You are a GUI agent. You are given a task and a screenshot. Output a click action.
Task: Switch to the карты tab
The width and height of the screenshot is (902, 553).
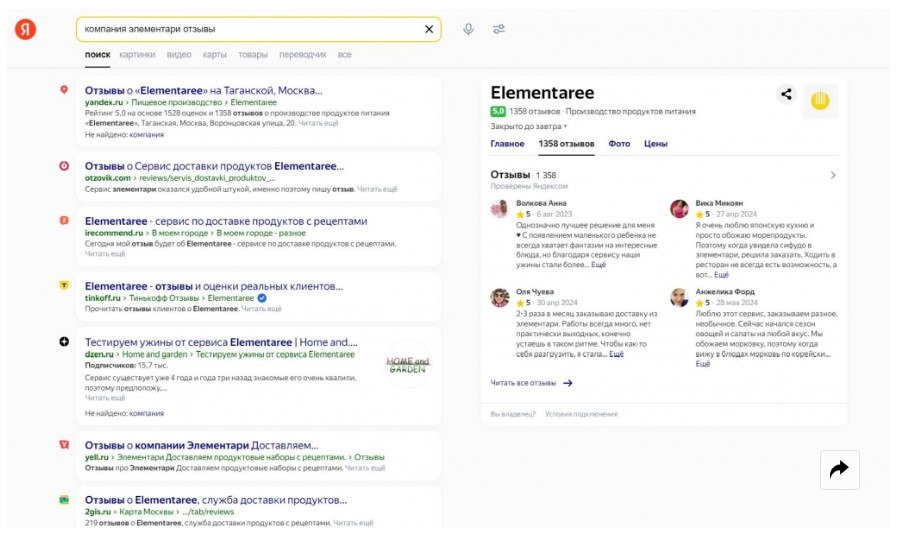(x=215, y=55)
